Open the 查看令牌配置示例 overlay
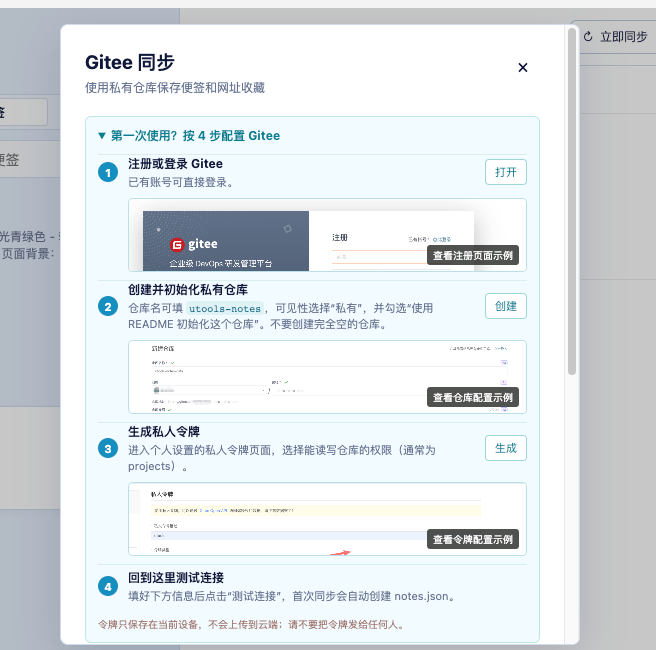 pyautogui.click(x=473, y=540)
